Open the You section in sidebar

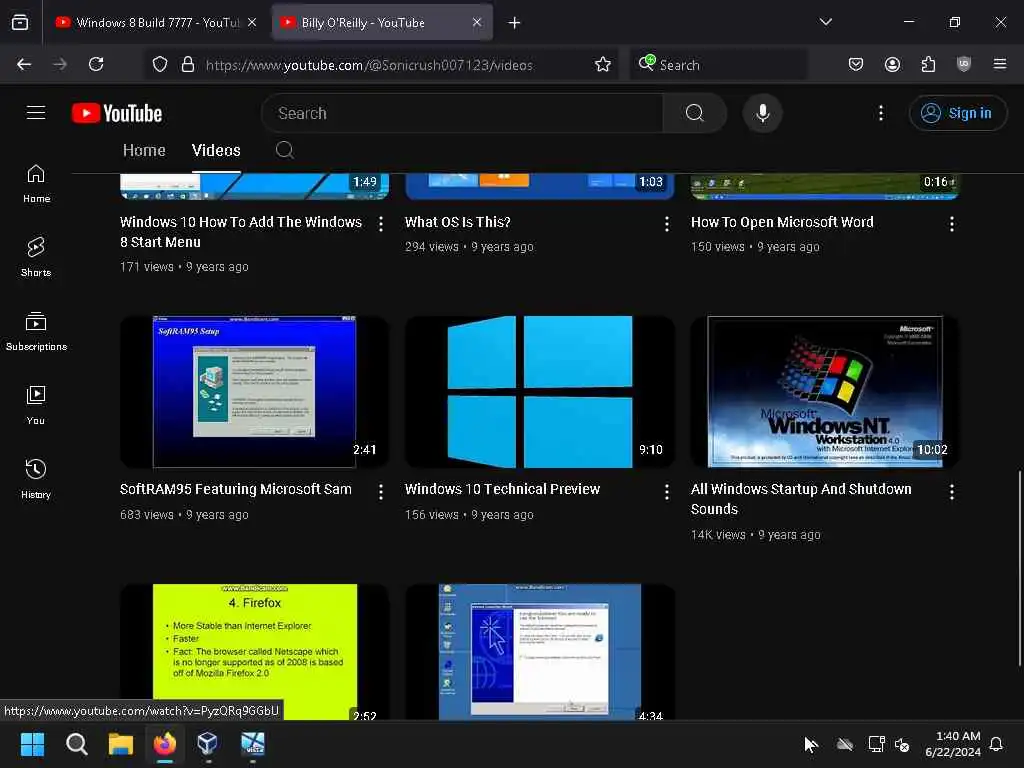pos(36,406)
